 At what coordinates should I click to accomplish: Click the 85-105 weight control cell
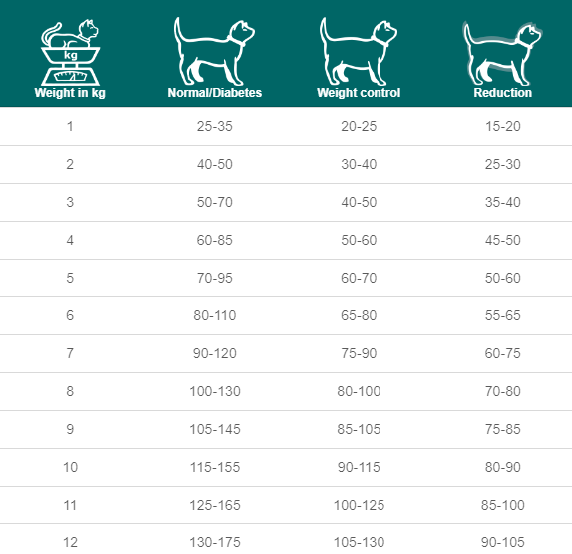pos(359,429)
